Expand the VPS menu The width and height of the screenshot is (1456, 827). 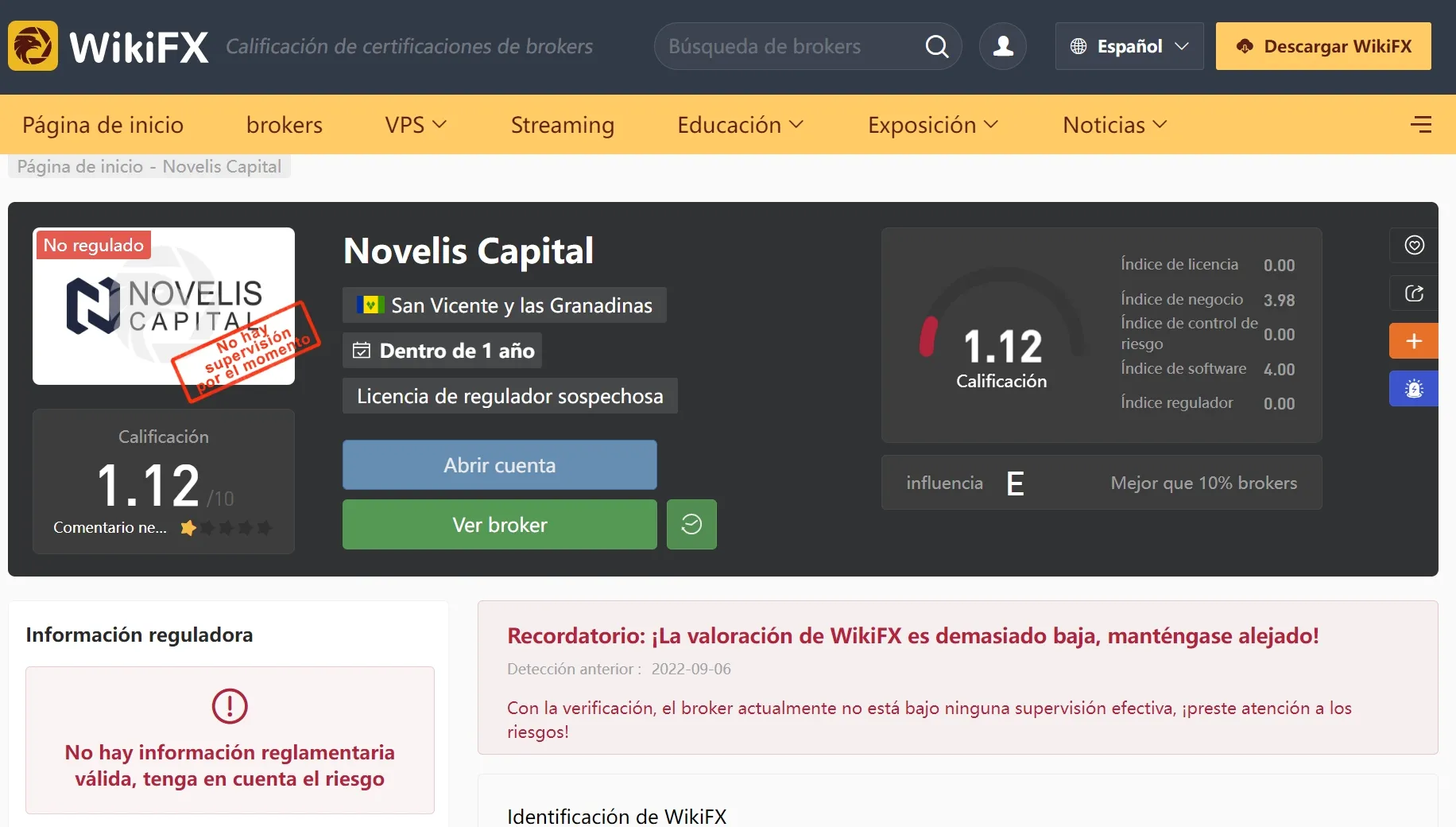click(x=416, y=125)
